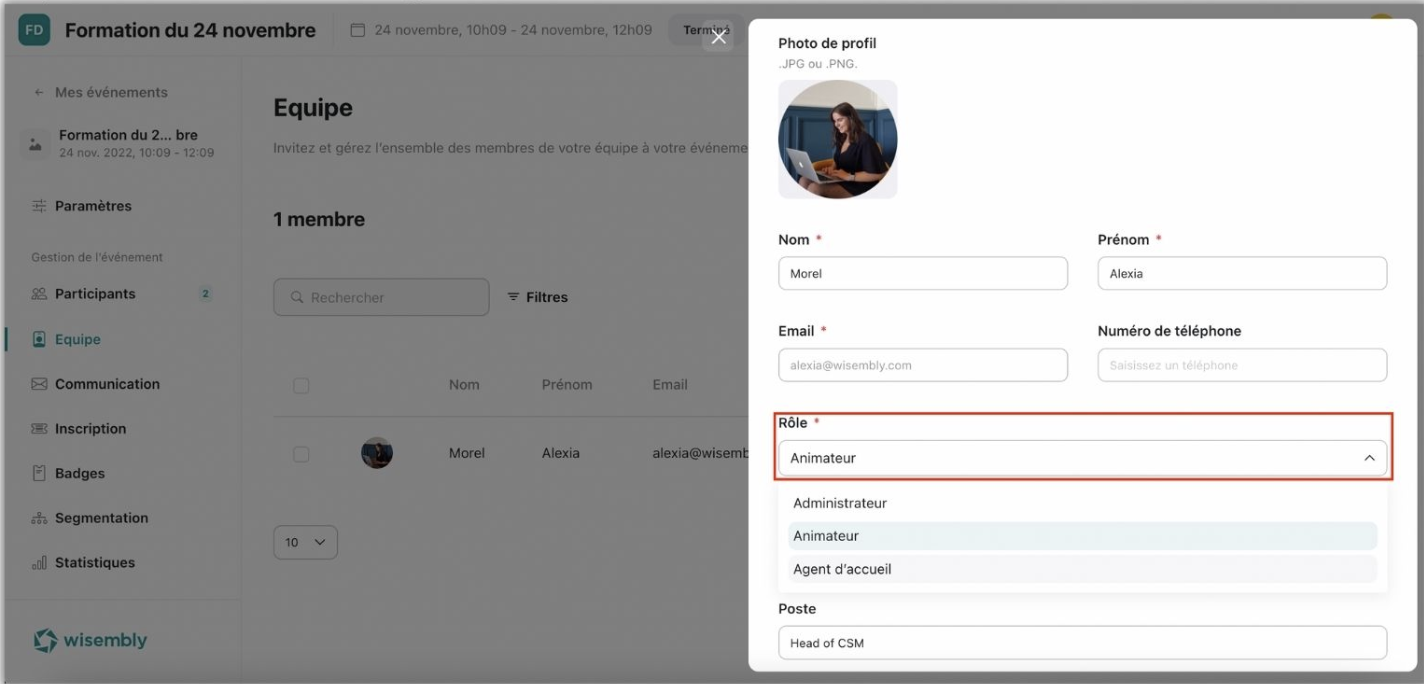Click the Segmentation icon in sidebar

coord(40,518)
